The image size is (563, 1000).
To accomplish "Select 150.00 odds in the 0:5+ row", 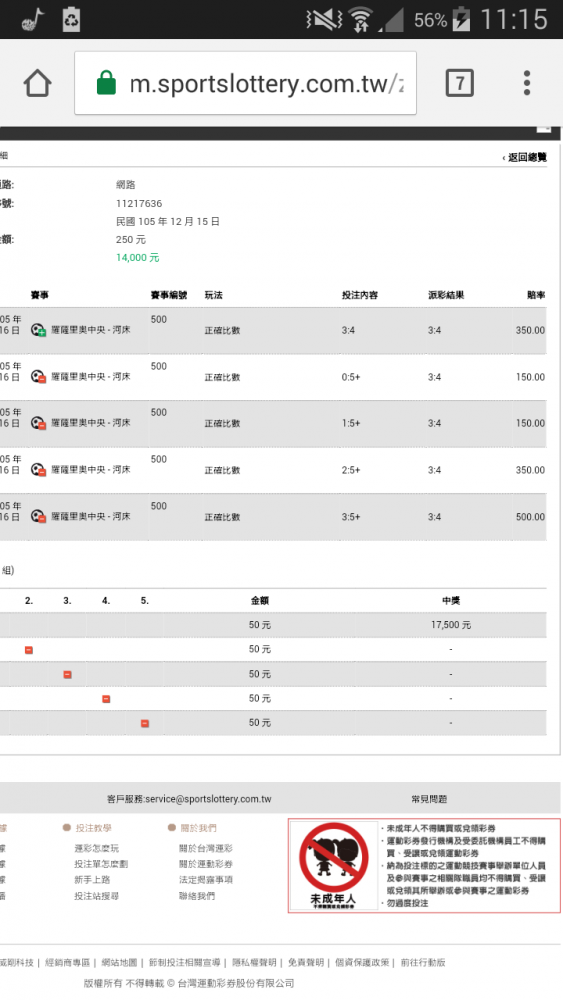I will [530, 377].
